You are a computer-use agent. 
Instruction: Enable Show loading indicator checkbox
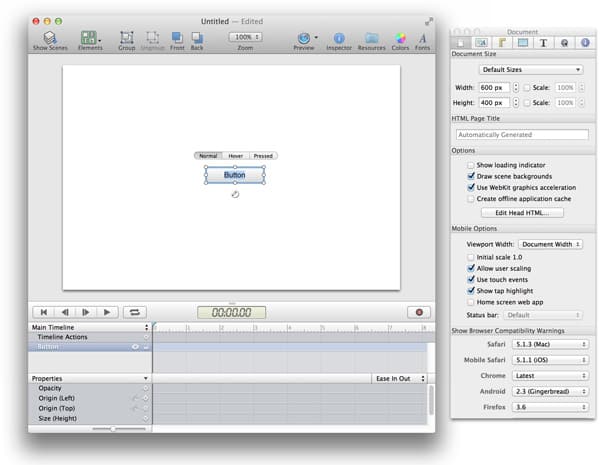pyautogui.click(x=472, y=165)
